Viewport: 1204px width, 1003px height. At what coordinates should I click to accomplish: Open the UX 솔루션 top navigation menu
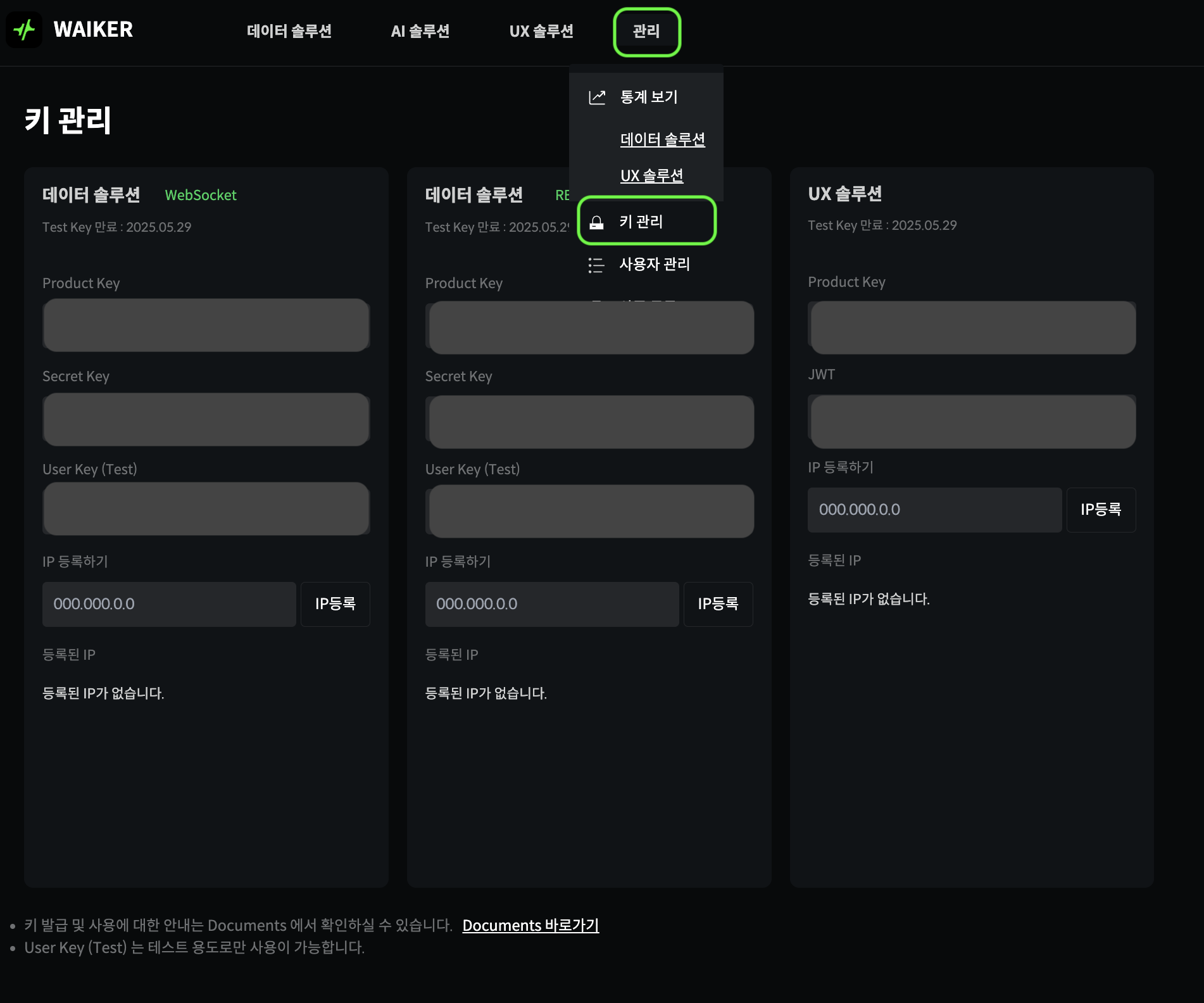tap(541, 31)
